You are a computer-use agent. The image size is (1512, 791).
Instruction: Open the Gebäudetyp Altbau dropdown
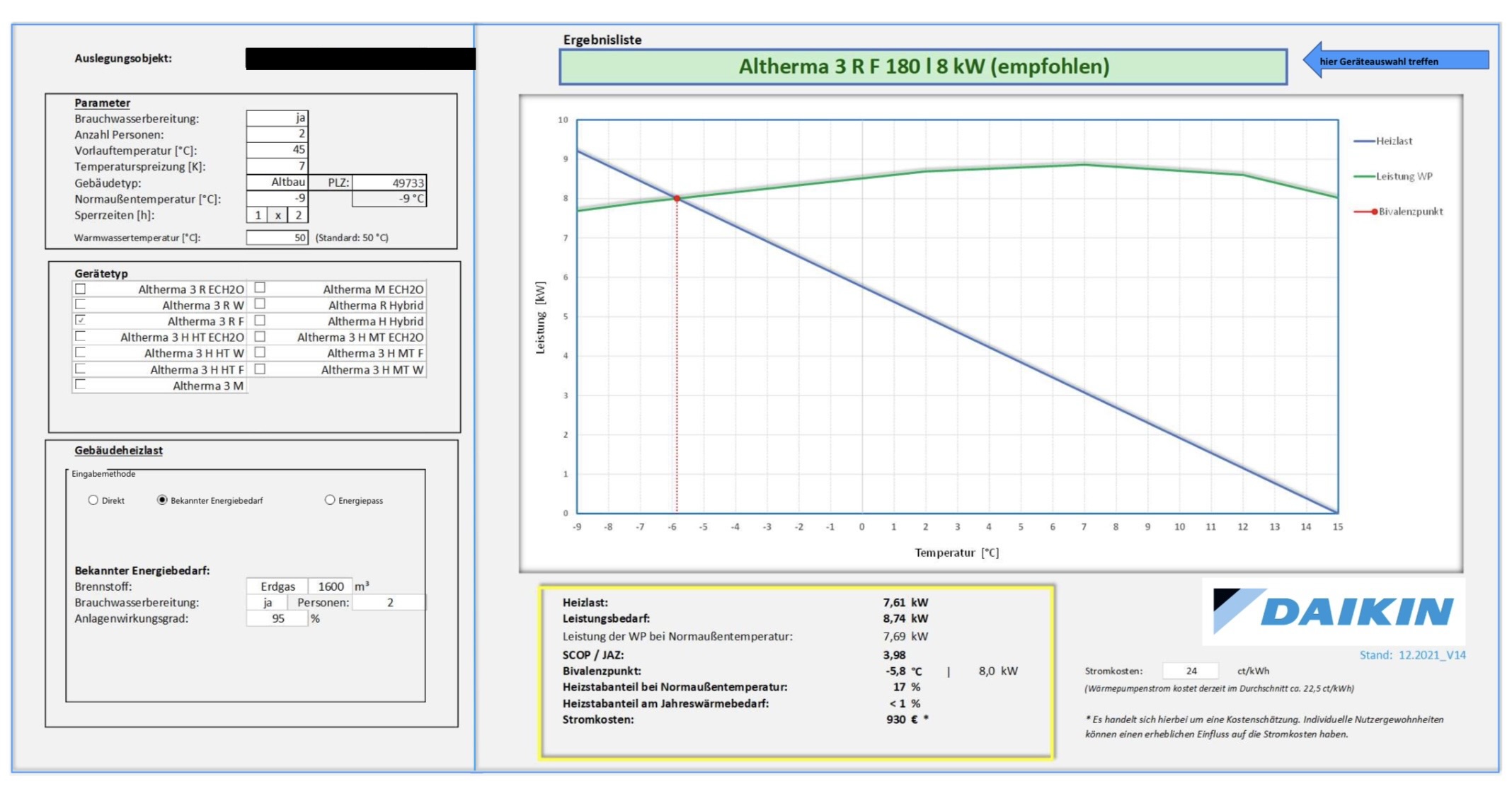277,183
